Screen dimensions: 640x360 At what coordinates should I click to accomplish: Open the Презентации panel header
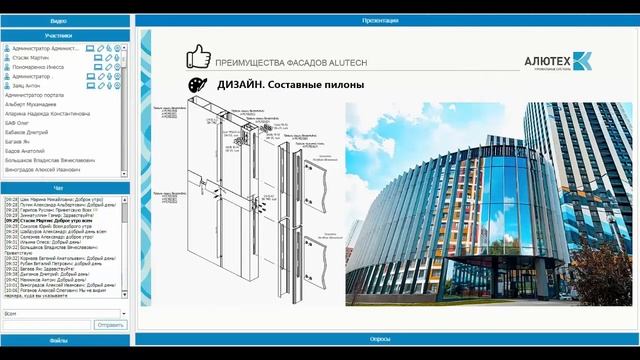387,20
